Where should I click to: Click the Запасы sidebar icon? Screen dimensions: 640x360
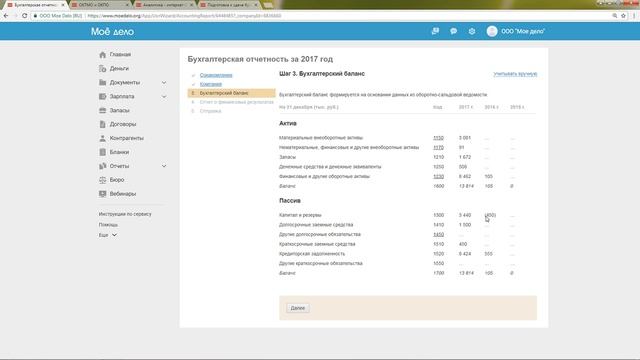[x=102, y=110]
